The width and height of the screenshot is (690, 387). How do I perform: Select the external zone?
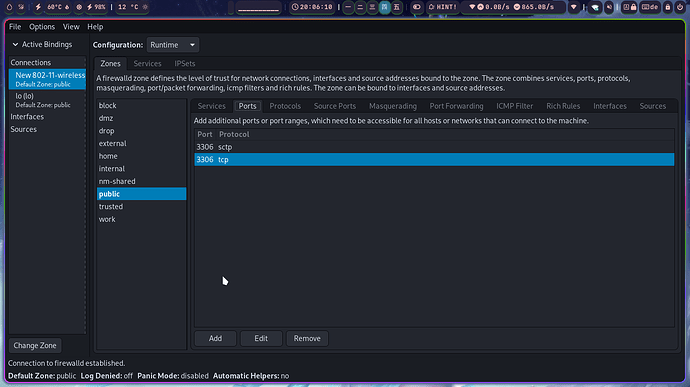tap(142, 144)
